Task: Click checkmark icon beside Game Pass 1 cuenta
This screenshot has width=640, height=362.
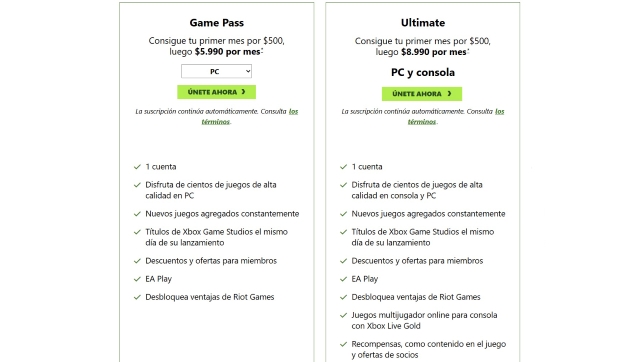Action: point(137,167)
